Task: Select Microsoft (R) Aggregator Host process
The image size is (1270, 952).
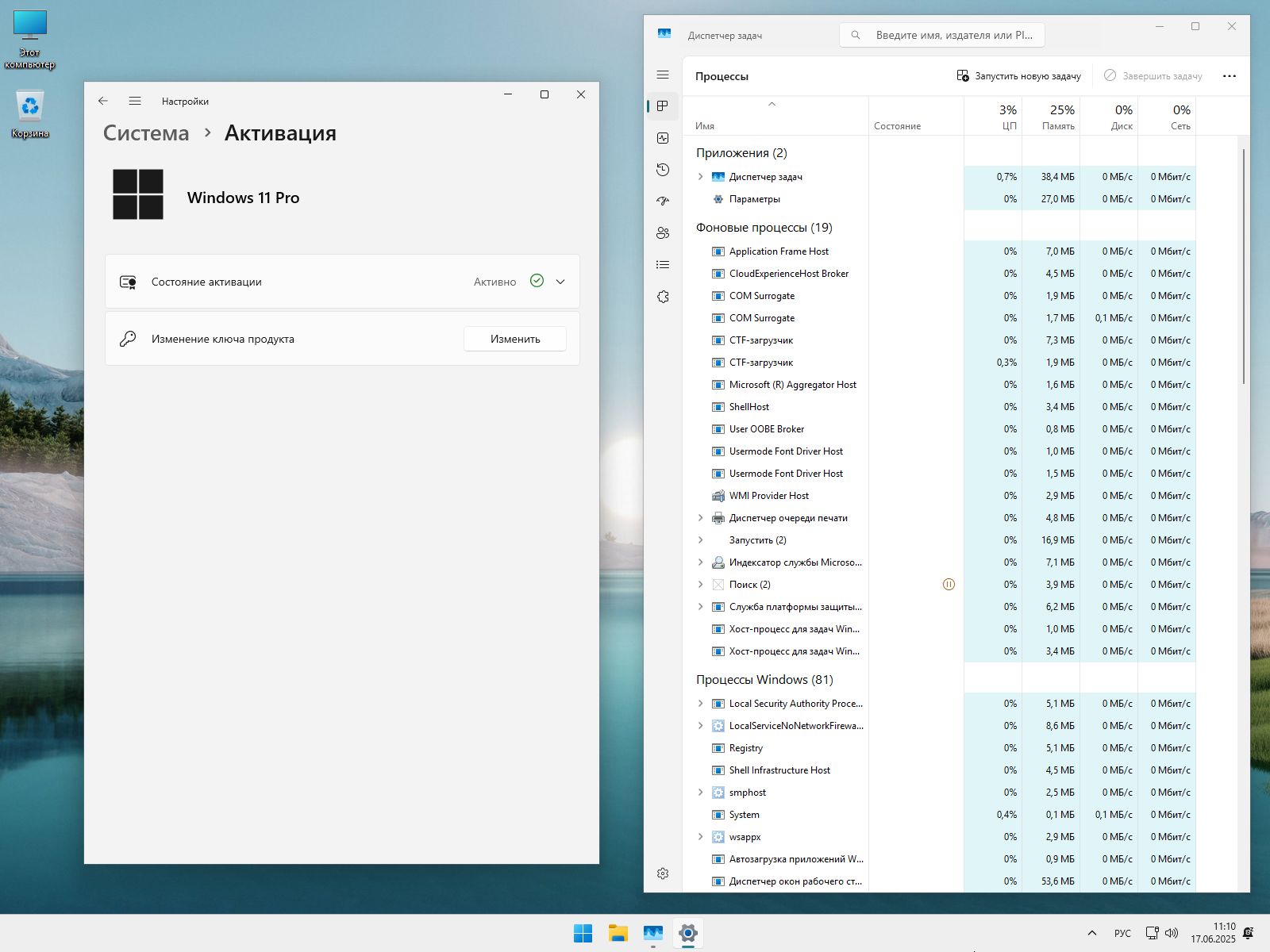Action: click(939, 385)
